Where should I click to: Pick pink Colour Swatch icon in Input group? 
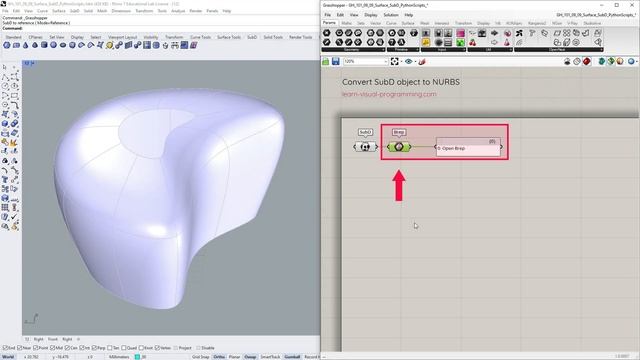tap(460, 33)
